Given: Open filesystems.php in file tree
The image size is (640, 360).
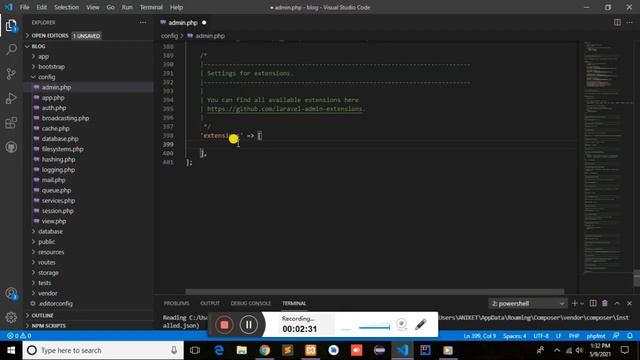Looking at the screenshot, I should click(62, 149).
